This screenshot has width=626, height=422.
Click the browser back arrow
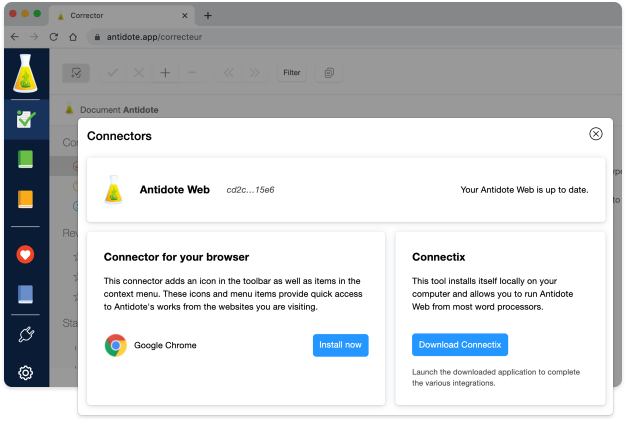(x=15, y=37)
